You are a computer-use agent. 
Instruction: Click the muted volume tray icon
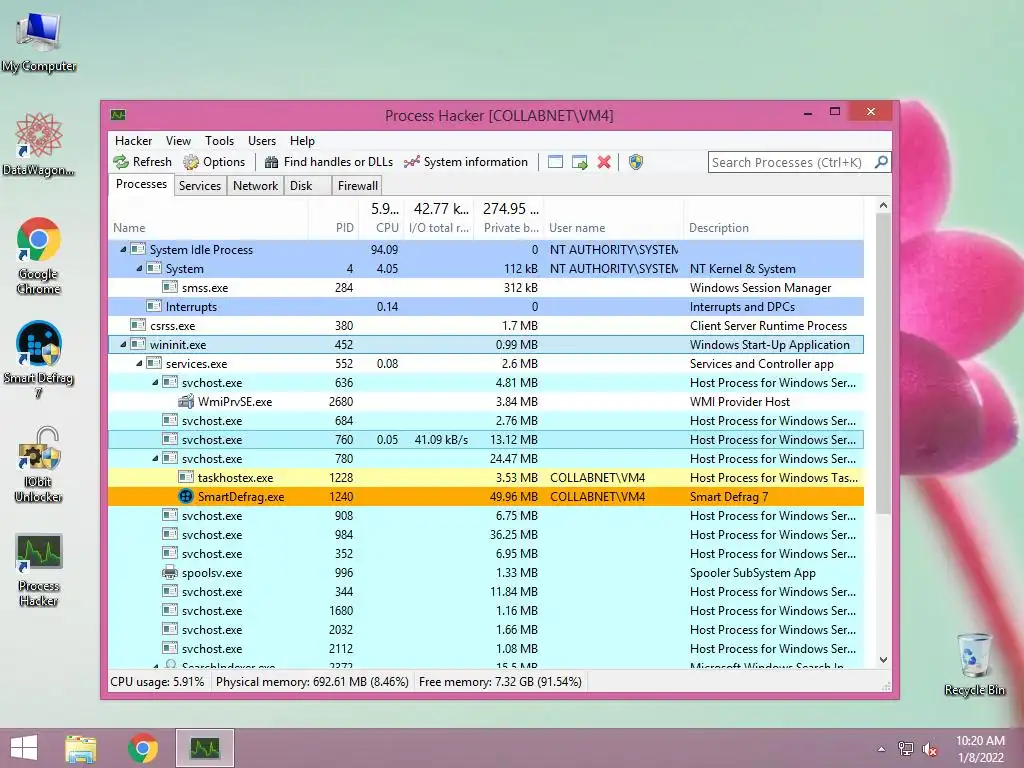[x=930, y=748]
